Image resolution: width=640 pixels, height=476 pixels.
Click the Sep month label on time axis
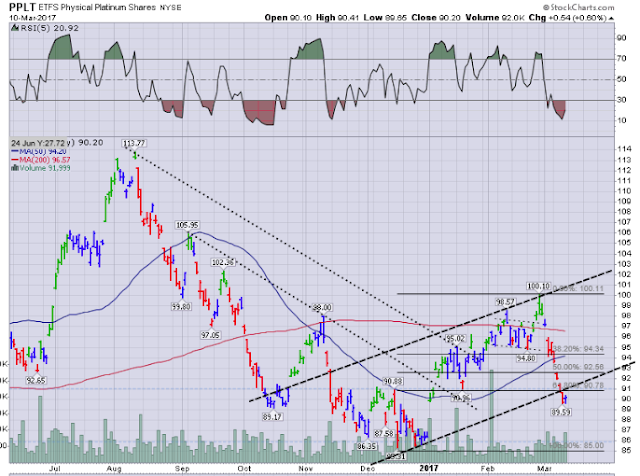(x=182, y=469)
